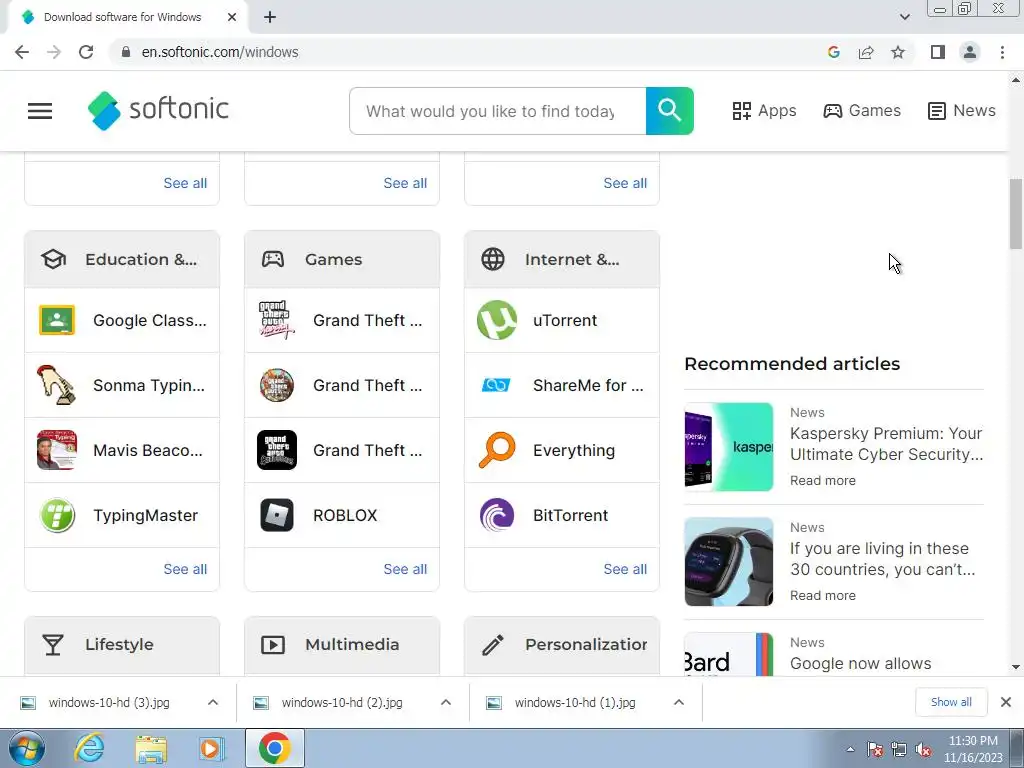Open the Personalization category header

(x=562, y=645)
